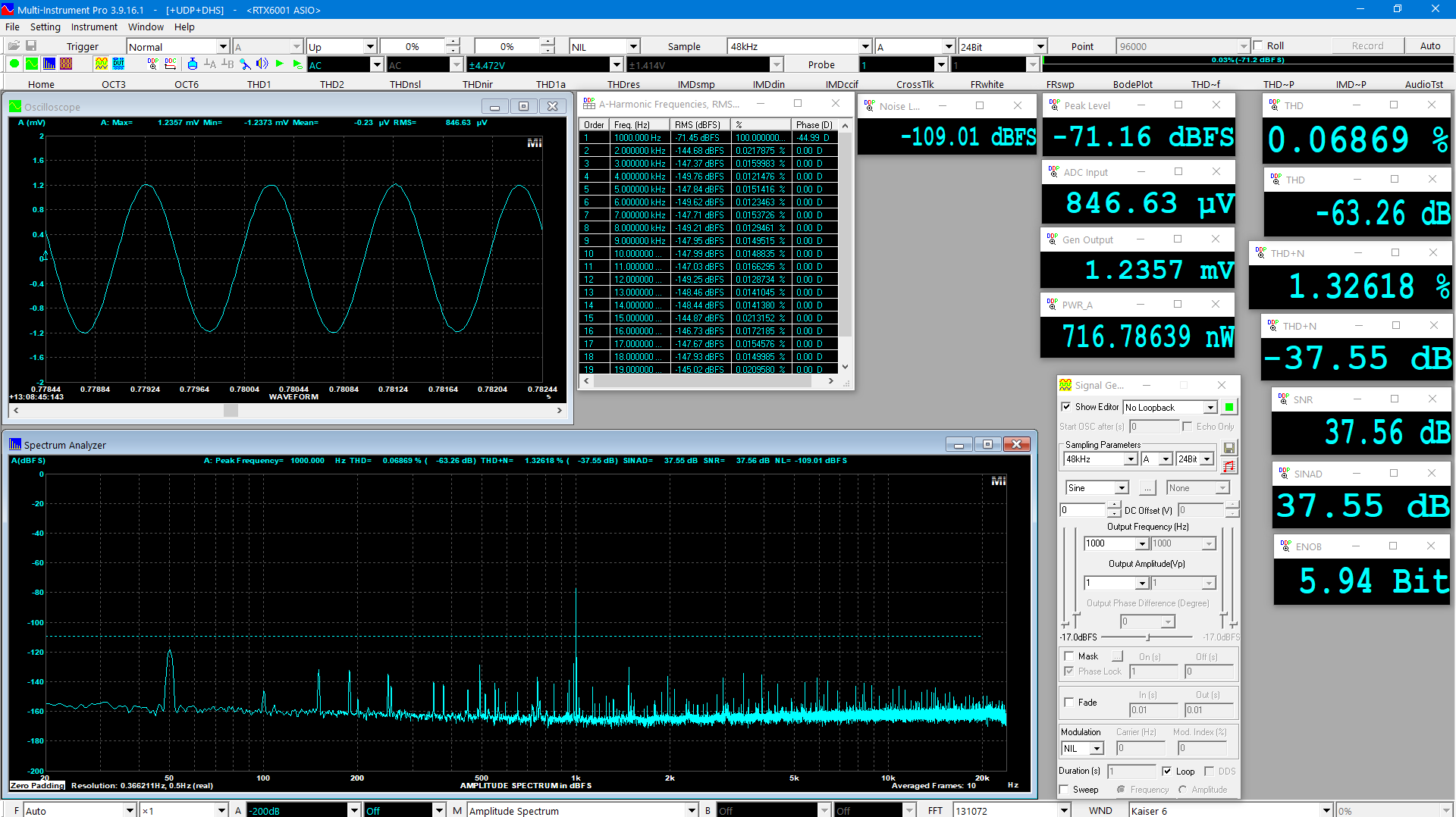Uncheck the Show Editor checkbox
This screenshot has width=1456, height=817.
point(1066,407)
